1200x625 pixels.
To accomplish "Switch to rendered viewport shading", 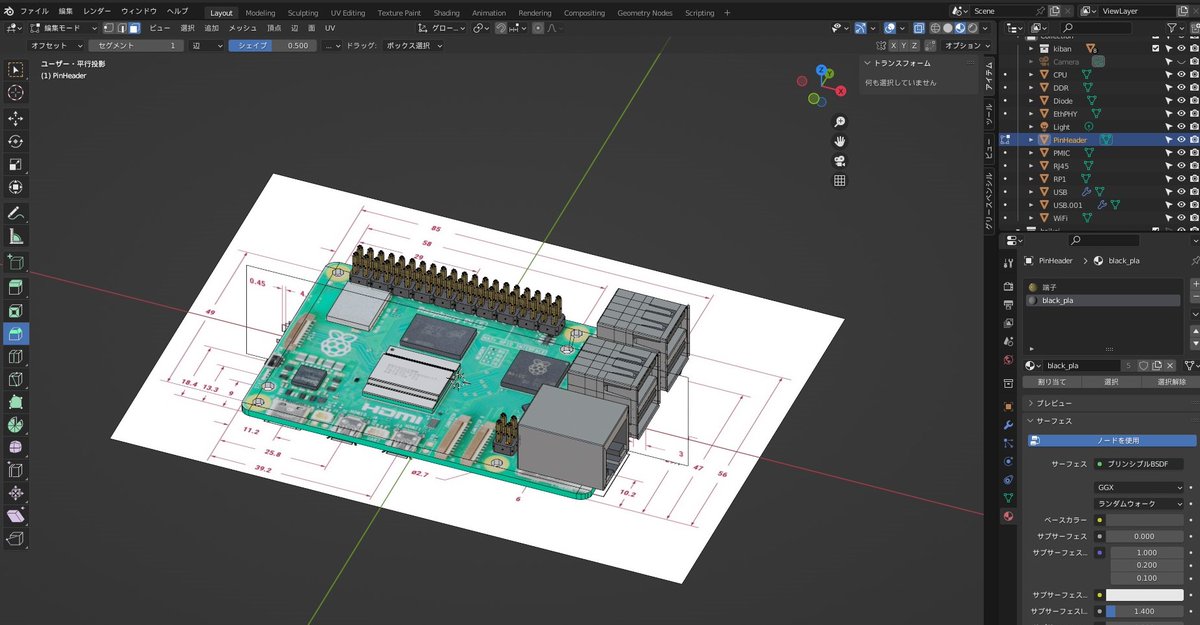I will click(x=973, y=28).
